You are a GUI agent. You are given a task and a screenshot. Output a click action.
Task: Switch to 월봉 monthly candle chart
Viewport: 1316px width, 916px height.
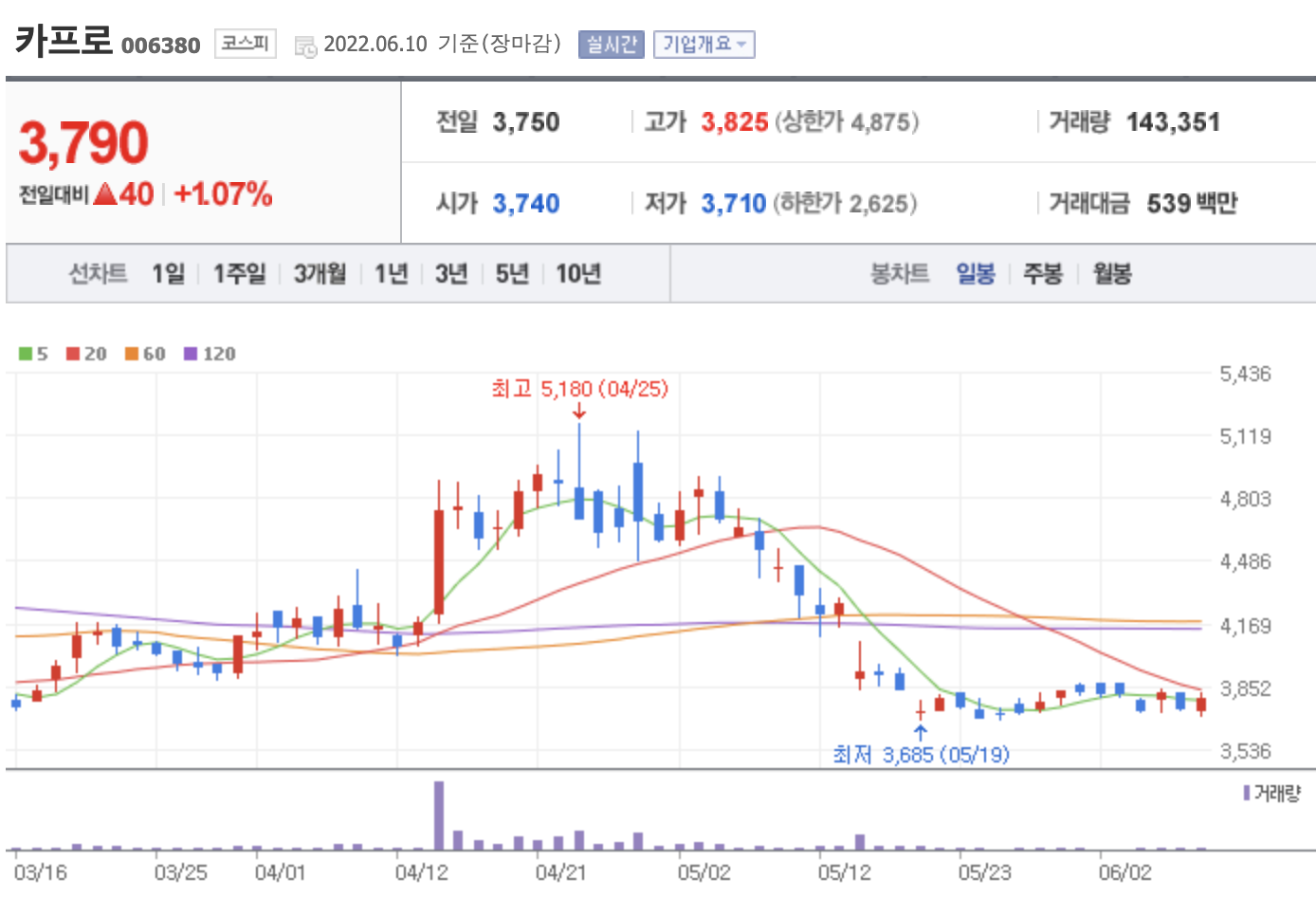1112,274
